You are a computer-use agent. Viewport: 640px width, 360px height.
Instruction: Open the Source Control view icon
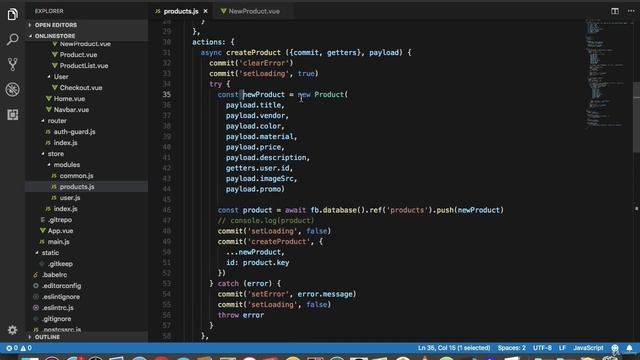[x=12, y=64]
